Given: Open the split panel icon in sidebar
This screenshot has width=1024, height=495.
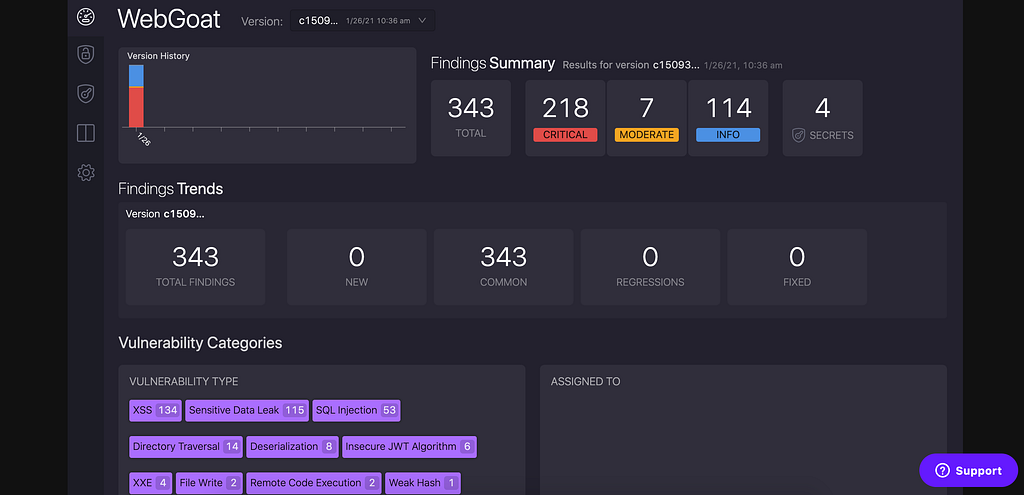Looking at the screenshot, I should 86,133.
